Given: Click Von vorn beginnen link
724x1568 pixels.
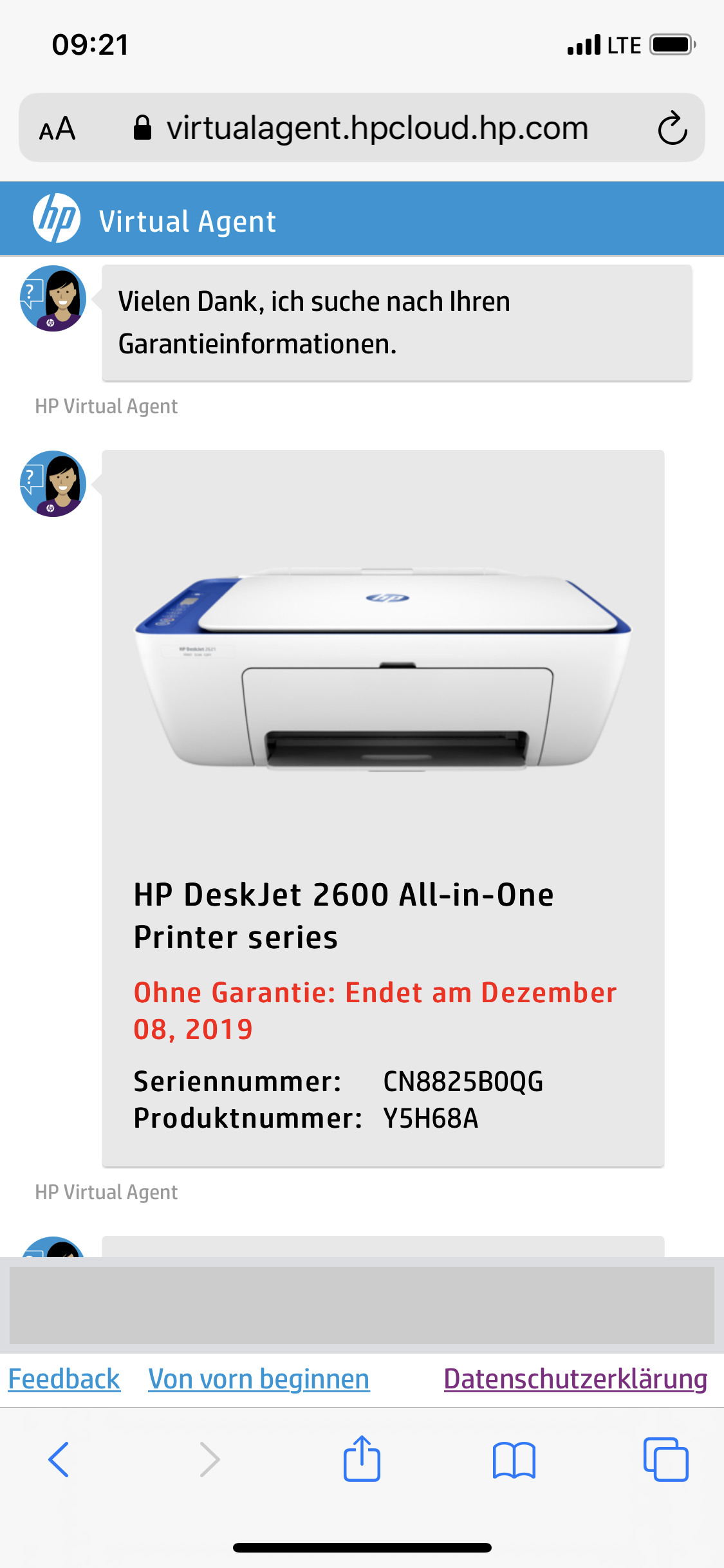Looking at the screenshot, I should tap(259, 1379).
